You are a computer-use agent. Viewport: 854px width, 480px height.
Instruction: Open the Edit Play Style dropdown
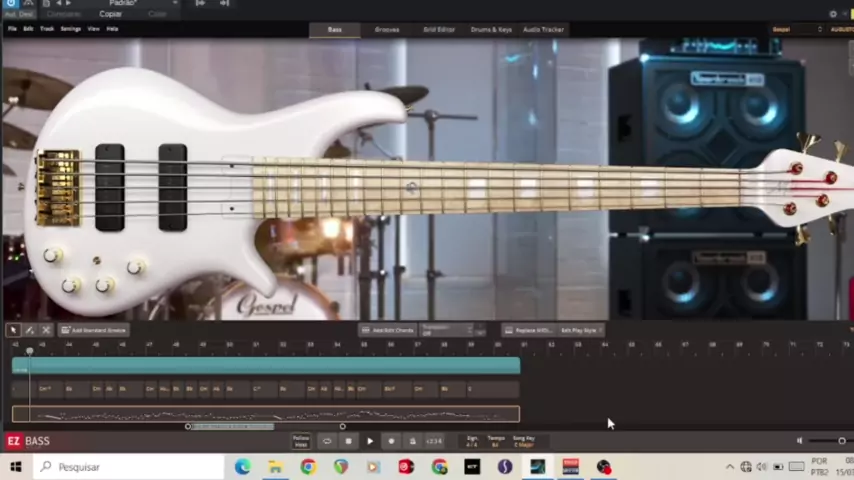[580, 330]
